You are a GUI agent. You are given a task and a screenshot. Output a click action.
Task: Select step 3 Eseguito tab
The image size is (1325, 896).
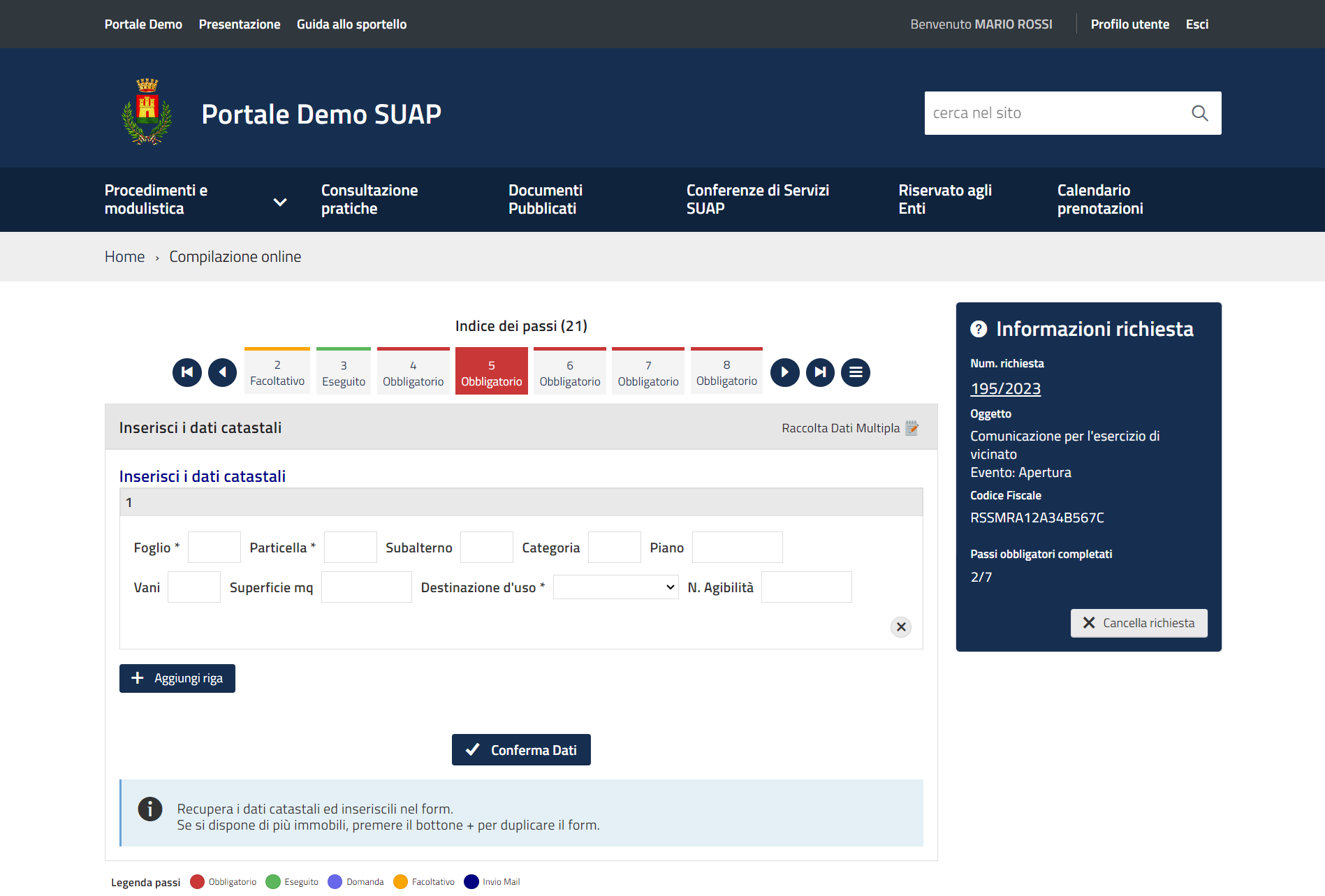(x=344, y=372)
